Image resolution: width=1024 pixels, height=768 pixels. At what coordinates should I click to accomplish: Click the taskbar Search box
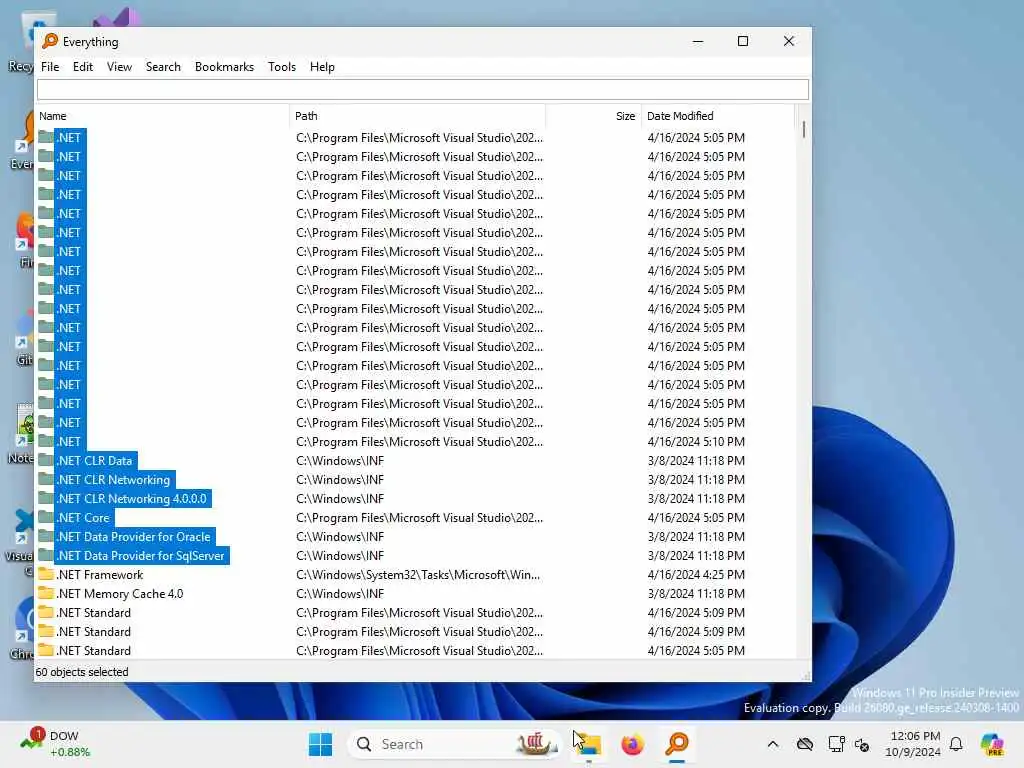(455, 744)
